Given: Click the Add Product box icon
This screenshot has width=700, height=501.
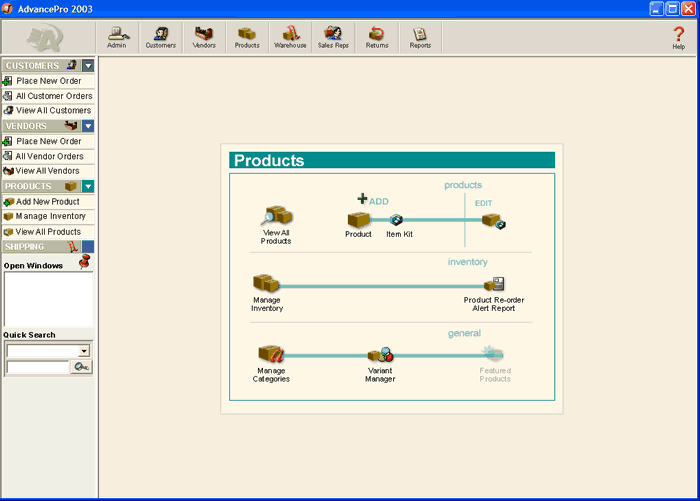Looking at the screenshot, I should [x=358, y=219].
